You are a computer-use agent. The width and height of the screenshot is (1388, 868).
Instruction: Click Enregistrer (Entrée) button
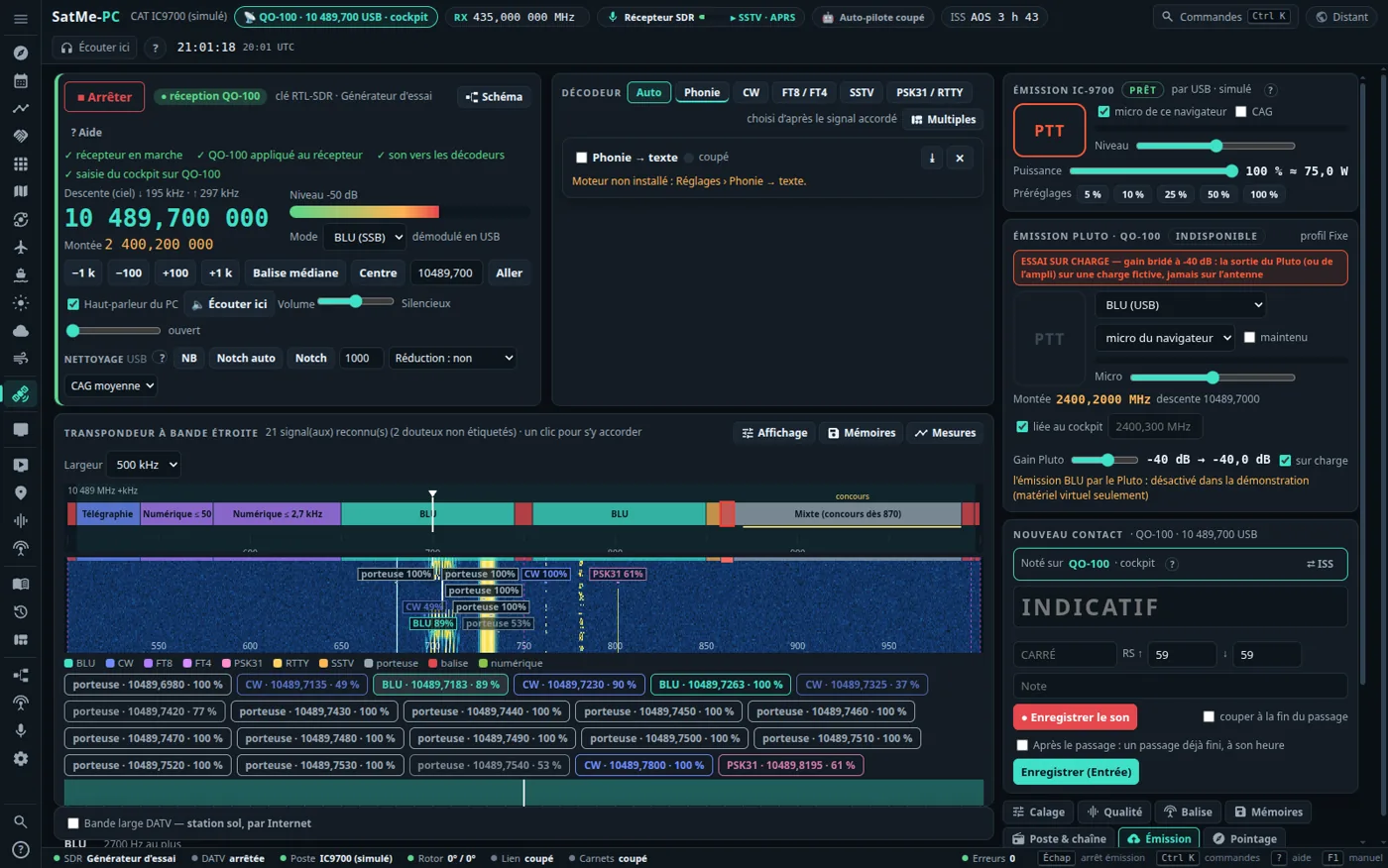pyautogui.click(x=1076, y=772)
